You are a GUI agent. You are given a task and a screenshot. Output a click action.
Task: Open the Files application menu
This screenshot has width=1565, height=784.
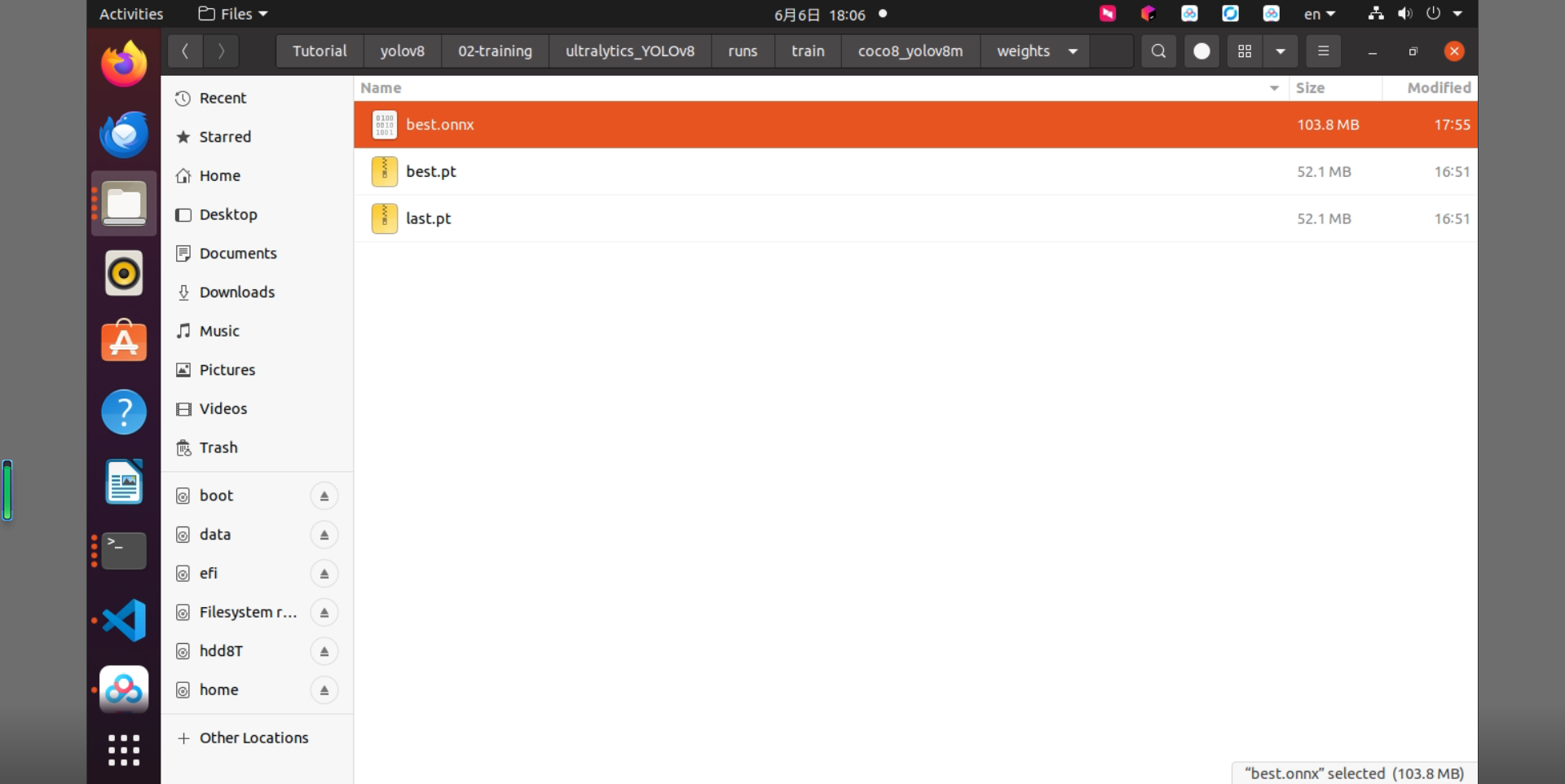tap(233, 14)
